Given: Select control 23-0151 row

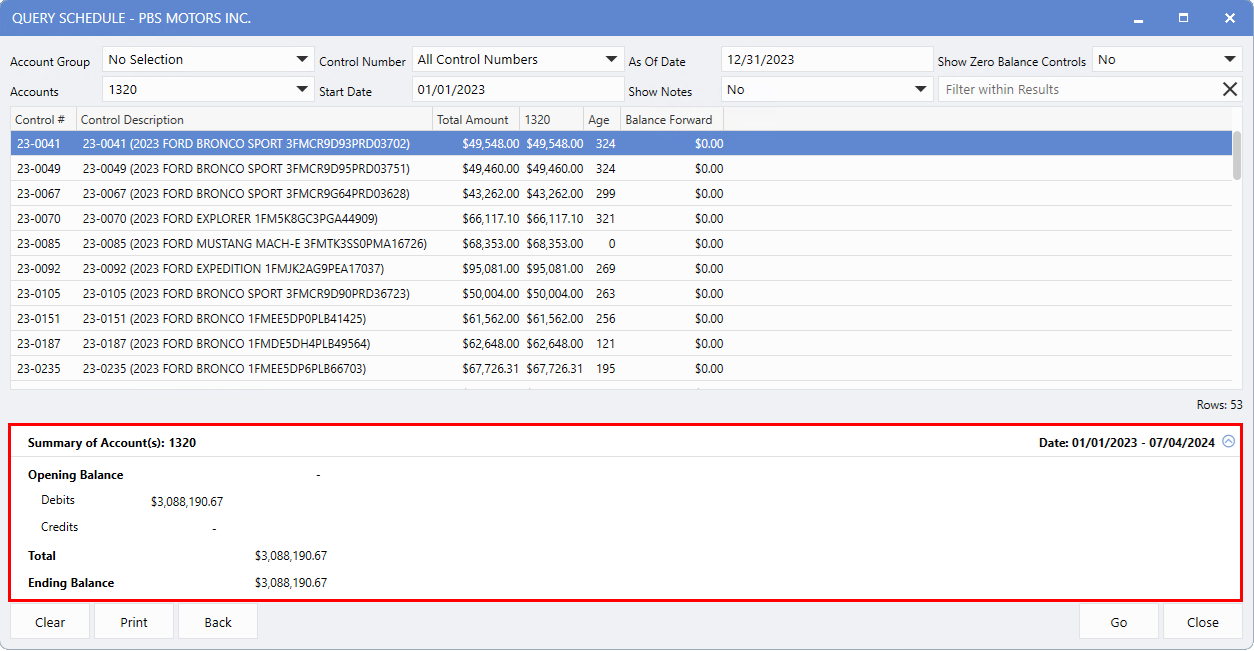Looking at the screenshot, I should [621, 319].
